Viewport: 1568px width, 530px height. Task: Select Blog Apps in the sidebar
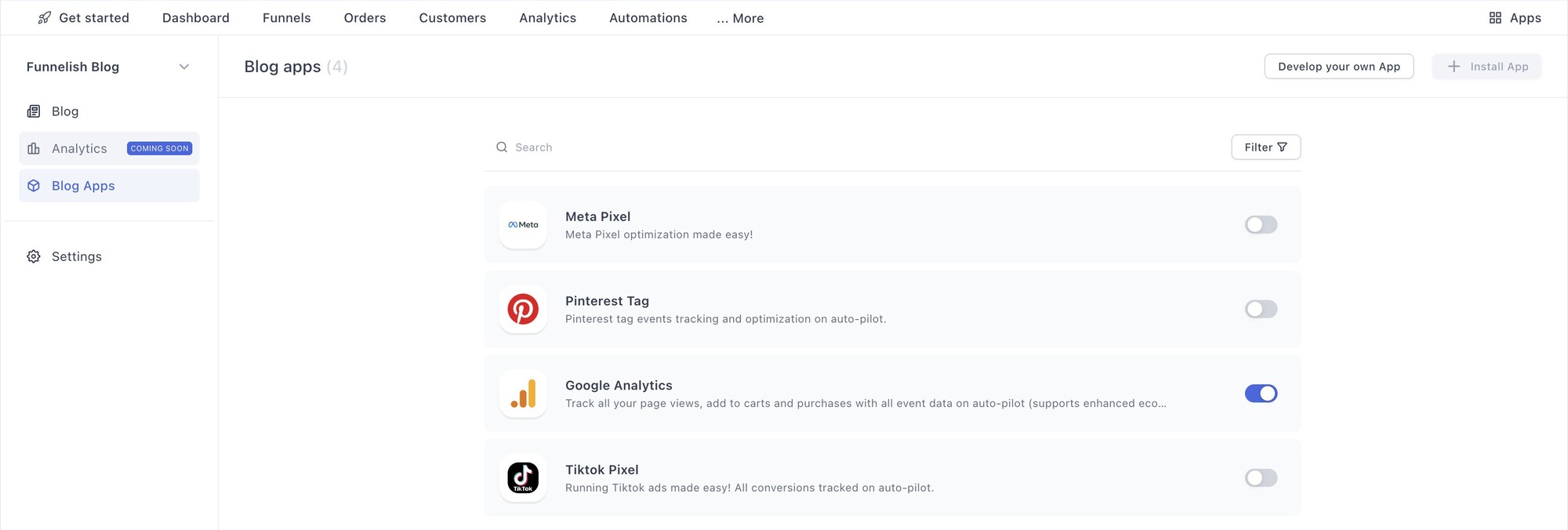pyautogui.click(x=109, y=186)
